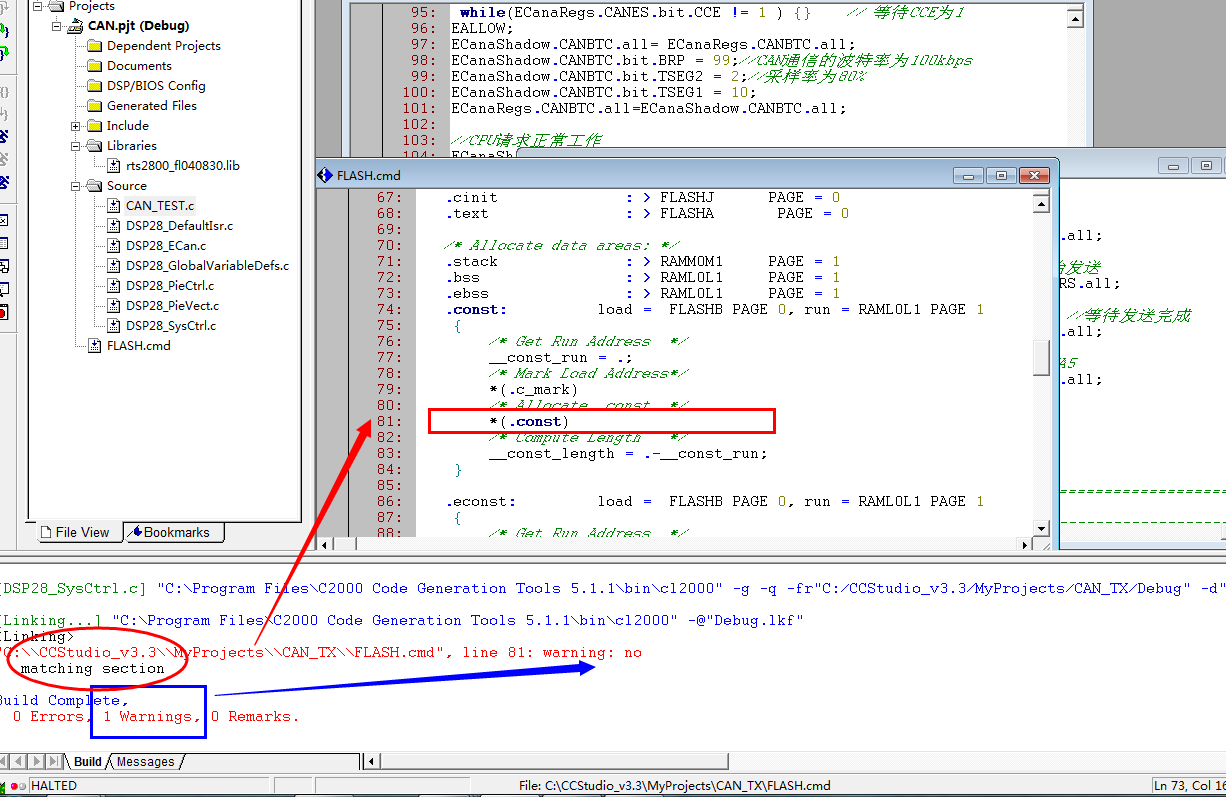This screenshot has width=1226, height=797.
Task: Collapse the Libraries folder
Action: [76, 146]
